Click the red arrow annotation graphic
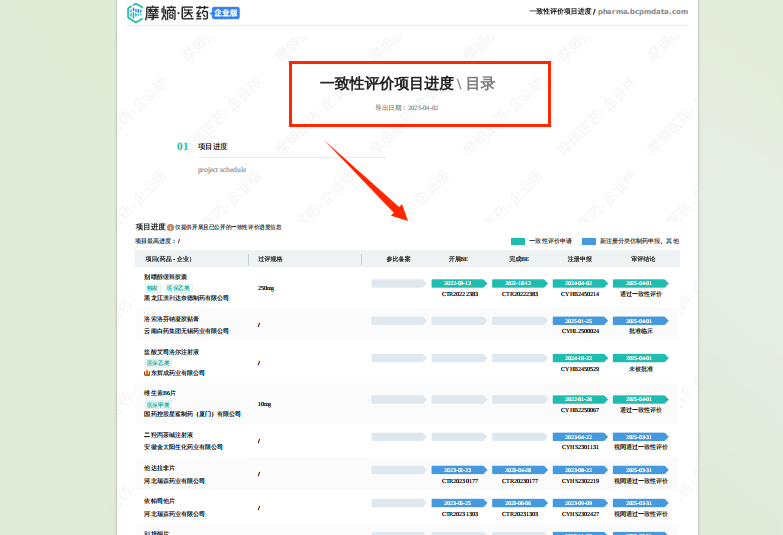783x535 pixels. [366, 180]
